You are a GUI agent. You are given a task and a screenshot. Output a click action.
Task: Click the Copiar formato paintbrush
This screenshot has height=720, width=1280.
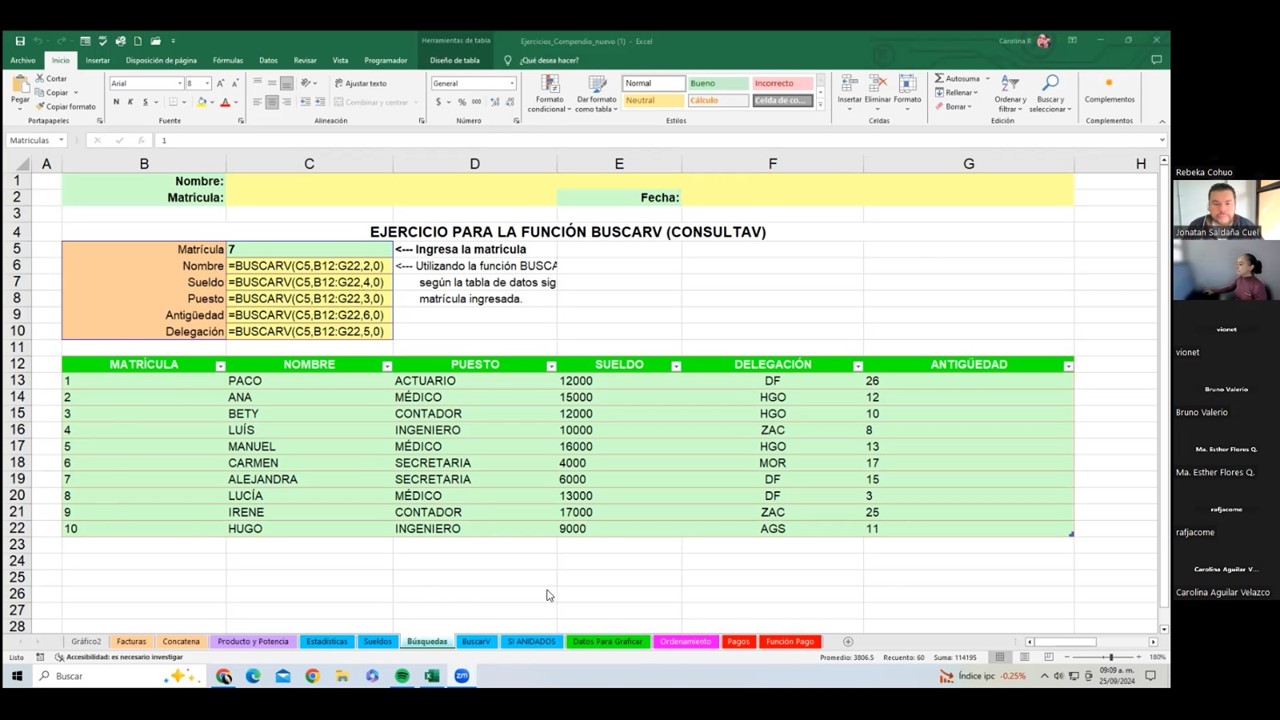[64, 106]
